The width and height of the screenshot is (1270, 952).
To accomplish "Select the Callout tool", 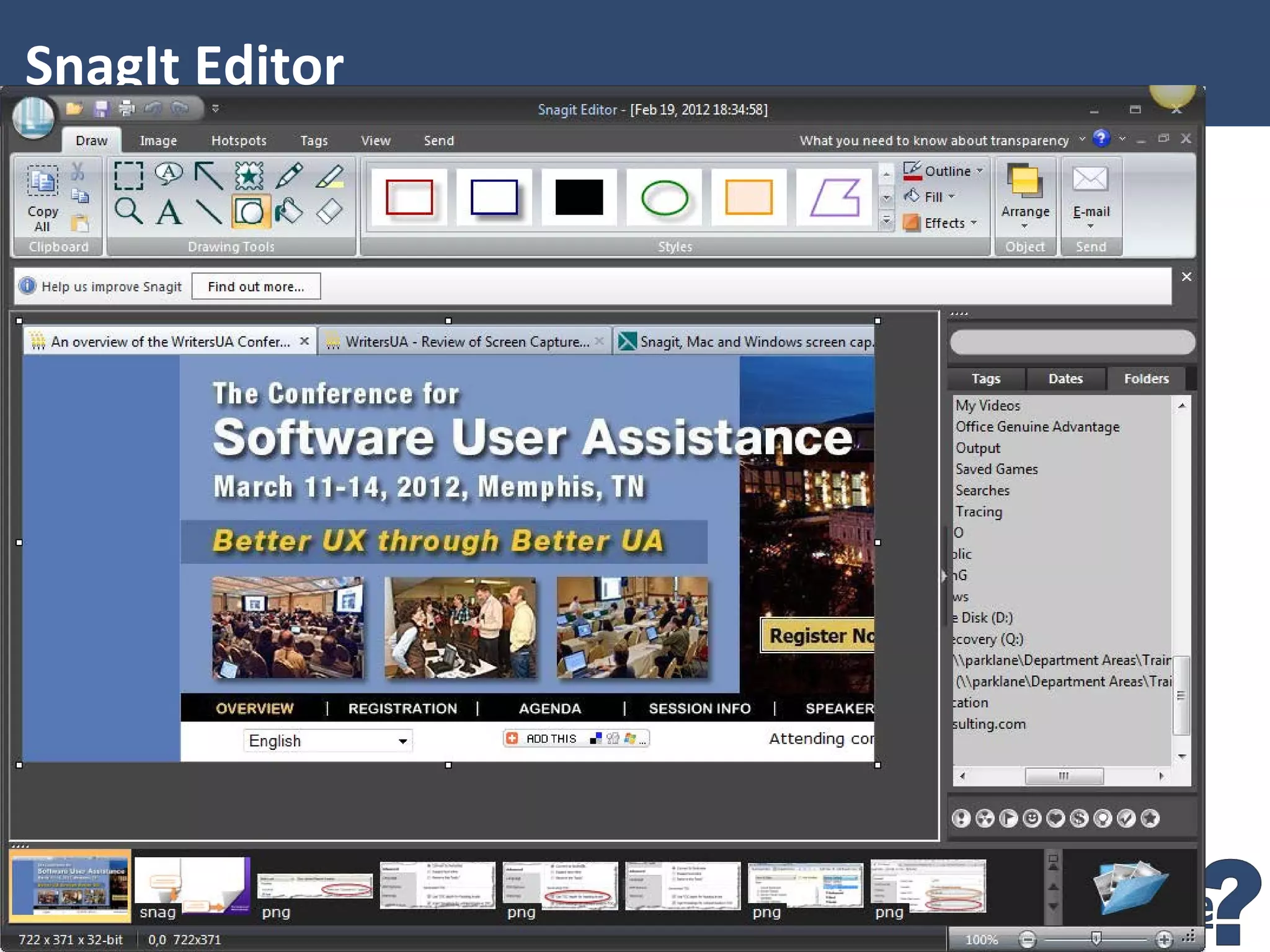I will click(169, 175).
